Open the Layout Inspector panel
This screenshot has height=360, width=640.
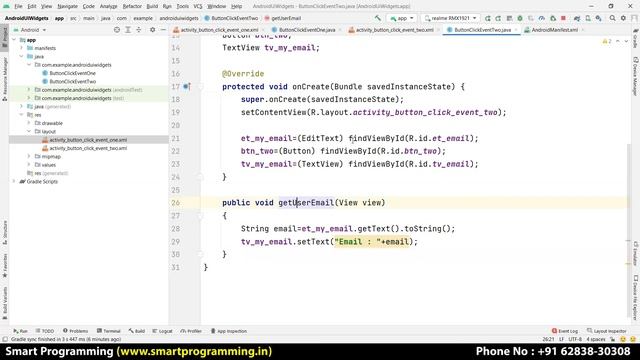point(607,331)
